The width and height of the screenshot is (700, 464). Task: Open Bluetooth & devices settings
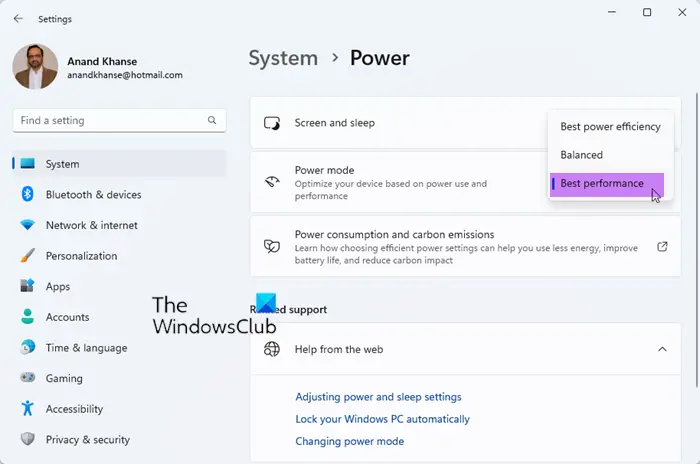pyautogui.click(x=119, y=194)
